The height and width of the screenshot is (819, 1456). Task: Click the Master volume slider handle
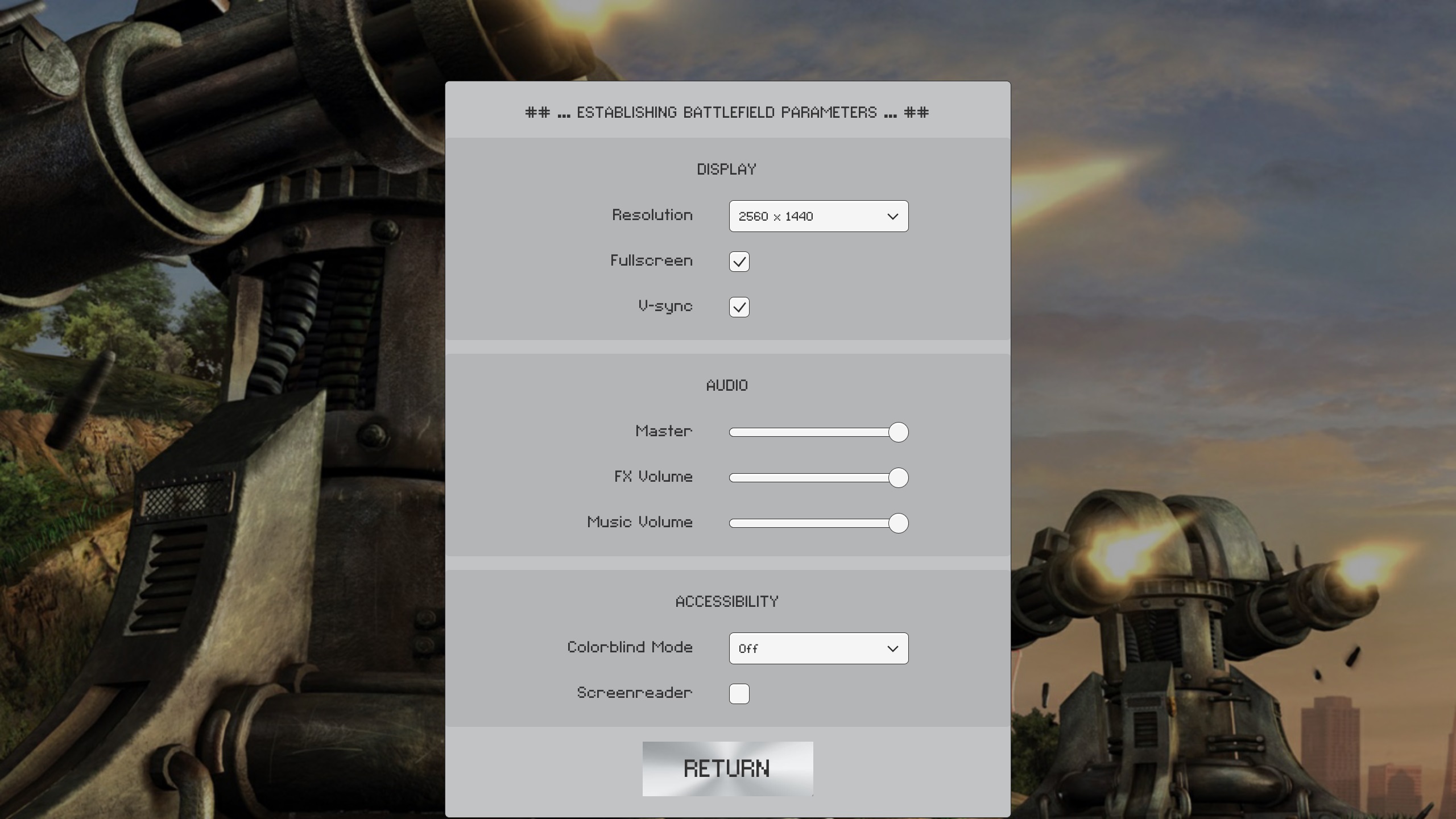[898, 432]
